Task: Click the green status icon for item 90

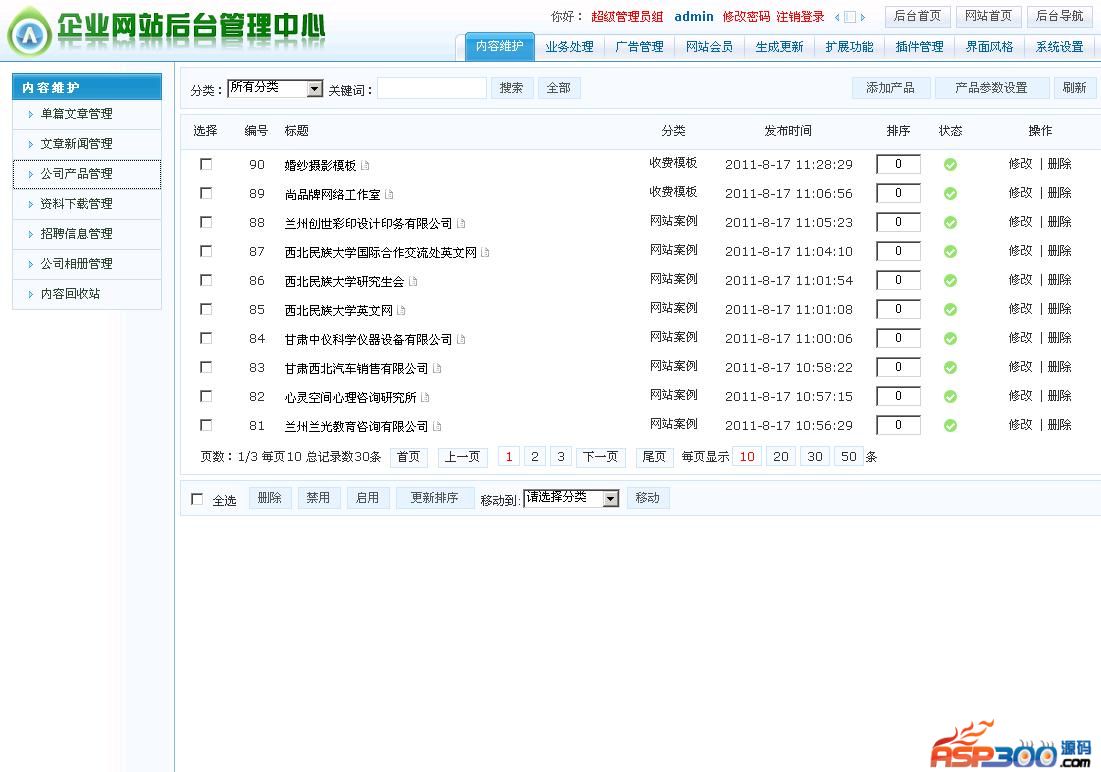Action: pos(950,165)
